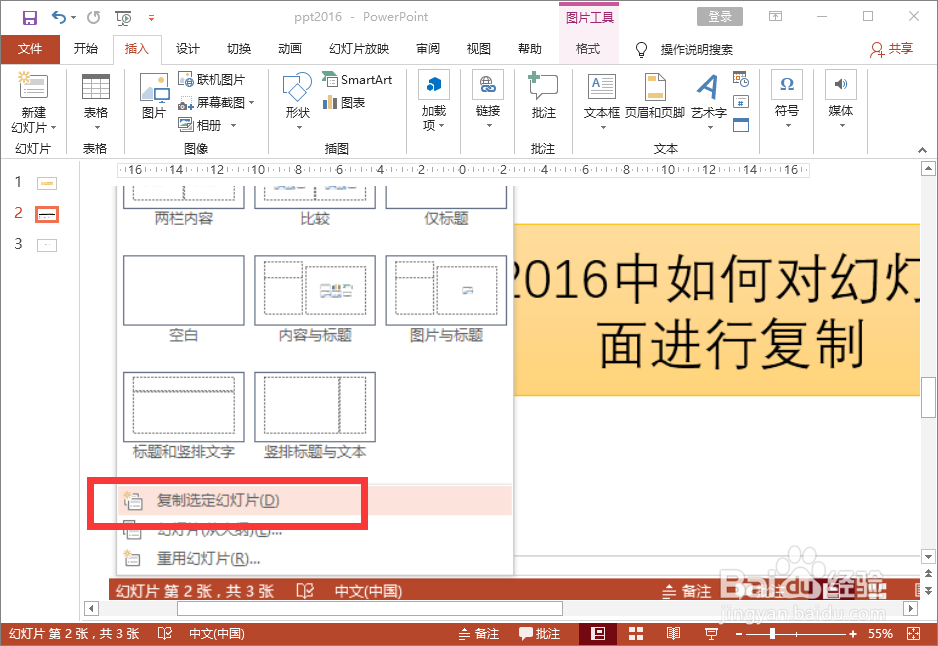Insert slide number icon
This screenshot has width=938, height=646.
741,102
